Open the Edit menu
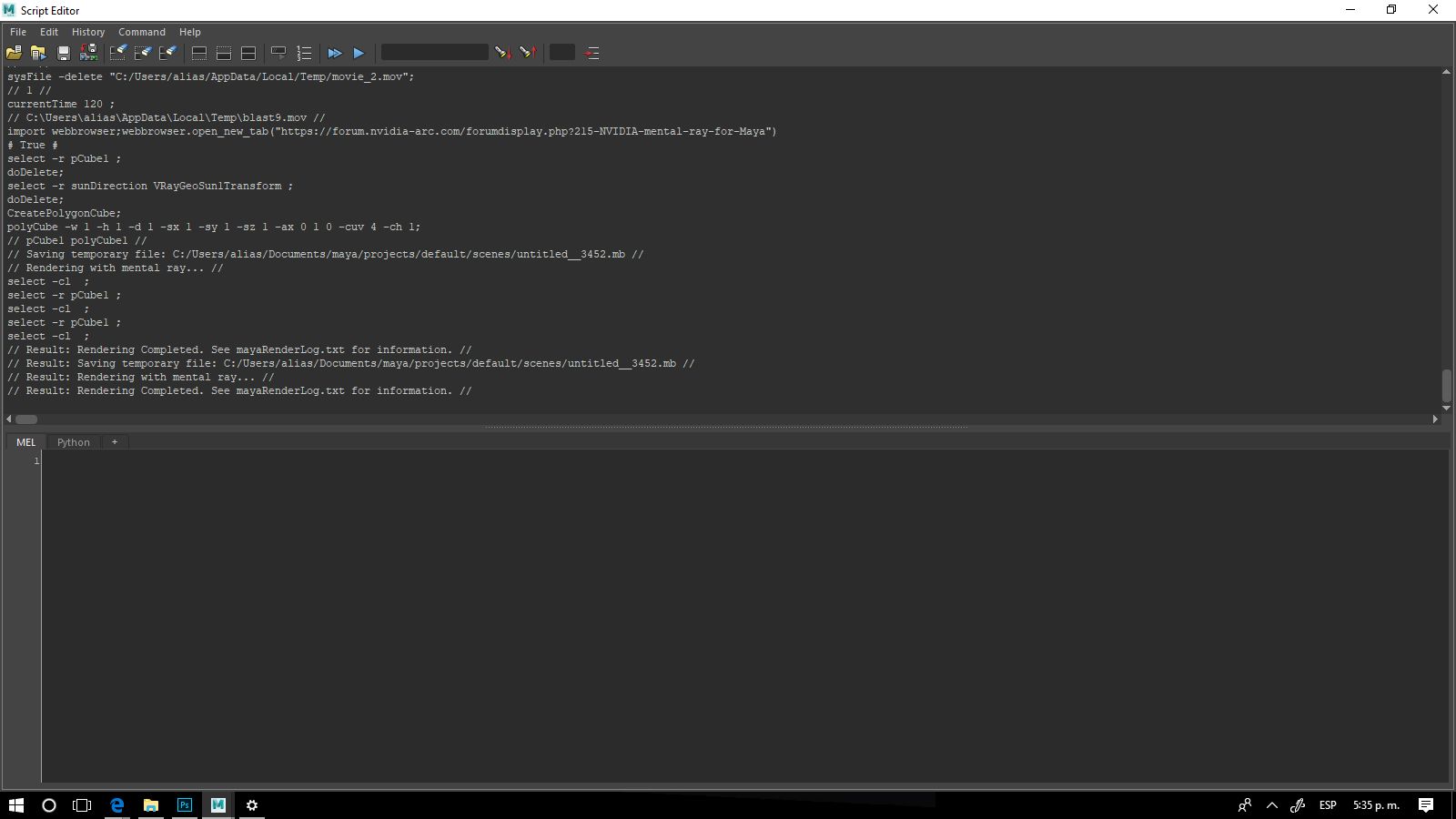The height and width of the screenshot is (819, 1456). point(49,32)
